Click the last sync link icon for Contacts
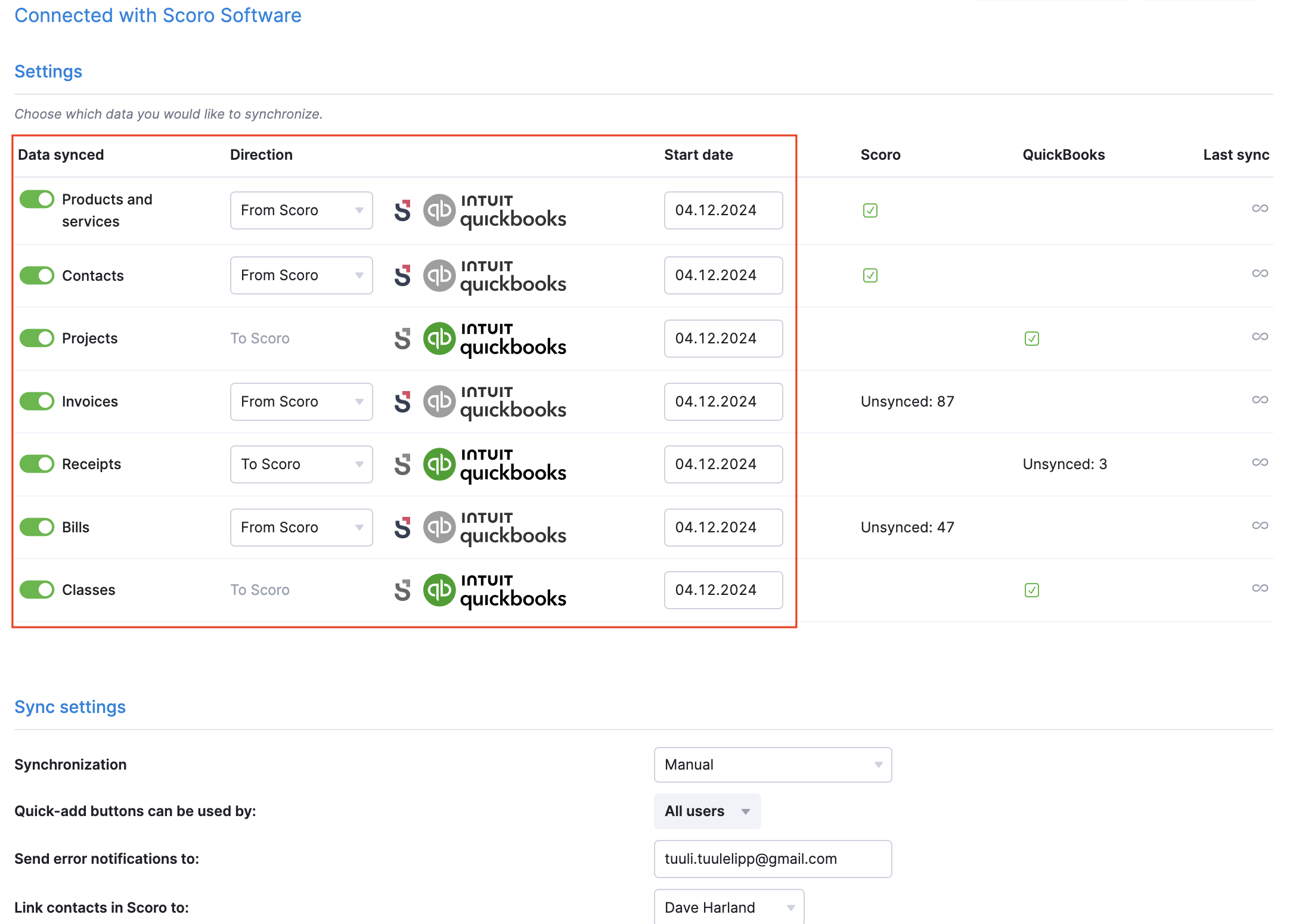The width and height of the screenshot is (1296, 924). [1260, 273]
